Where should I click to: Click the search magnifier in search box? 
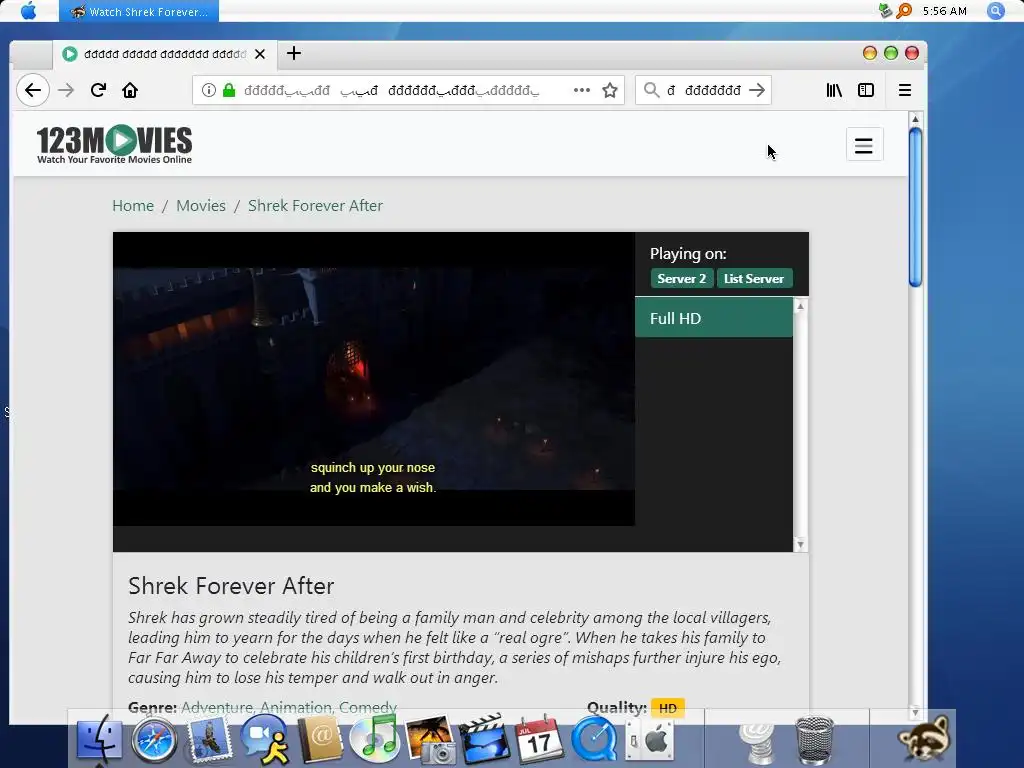651,90
